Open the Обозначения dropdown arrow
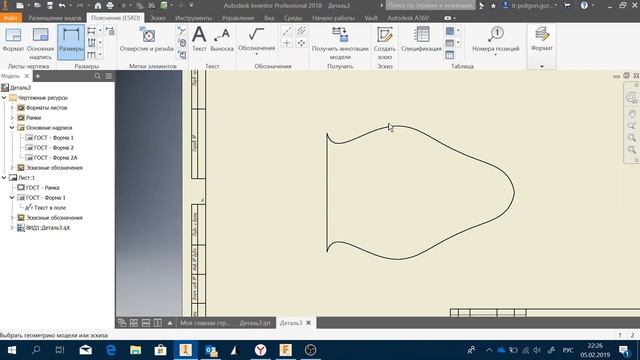 coord(256,54)
